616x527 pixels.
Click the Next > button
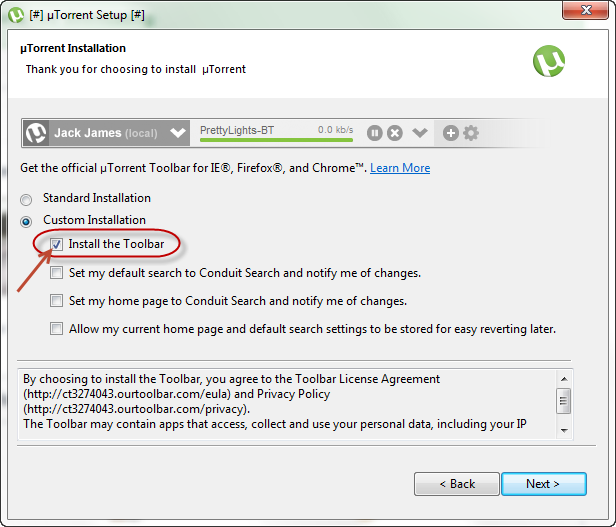pyautogui.click(x=544, y=484)
